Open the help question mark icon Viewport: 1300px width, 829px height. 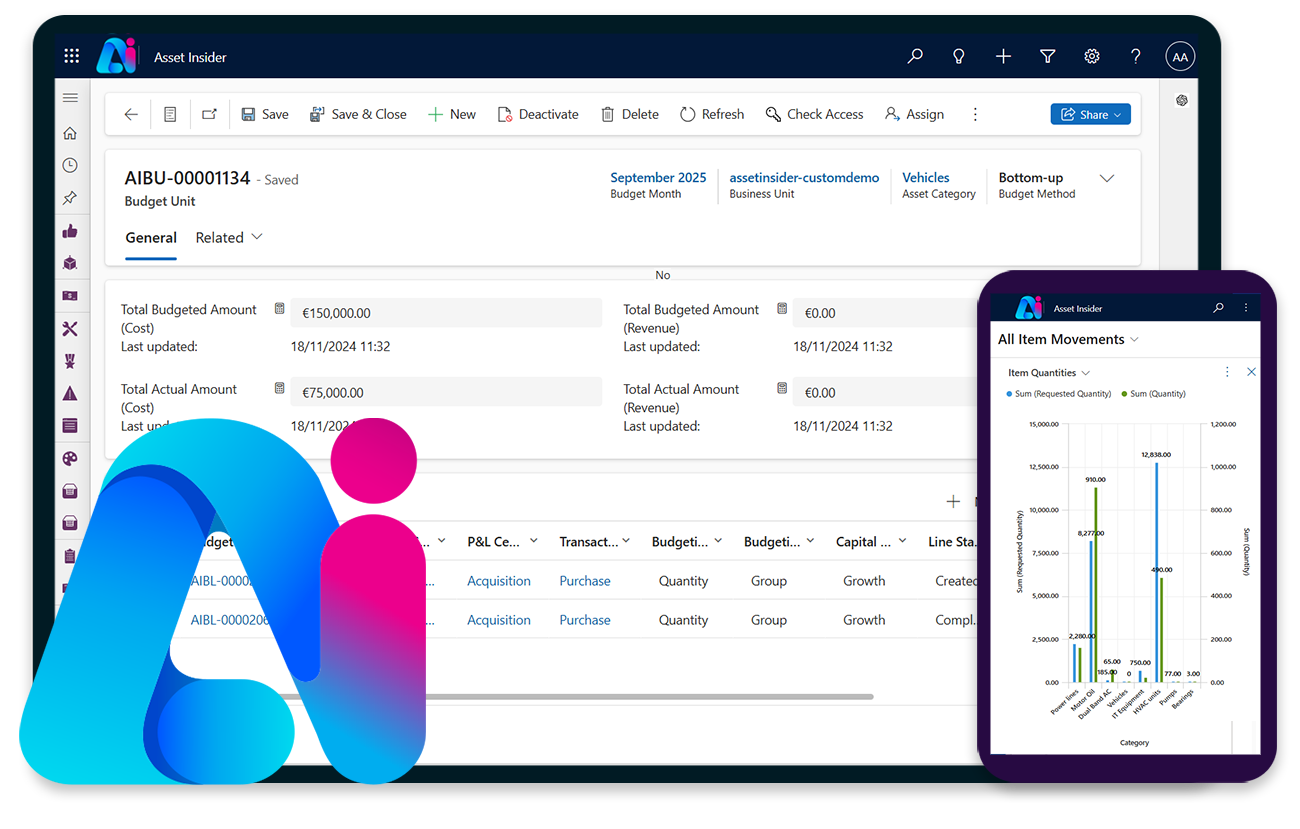coord(1136,57)
